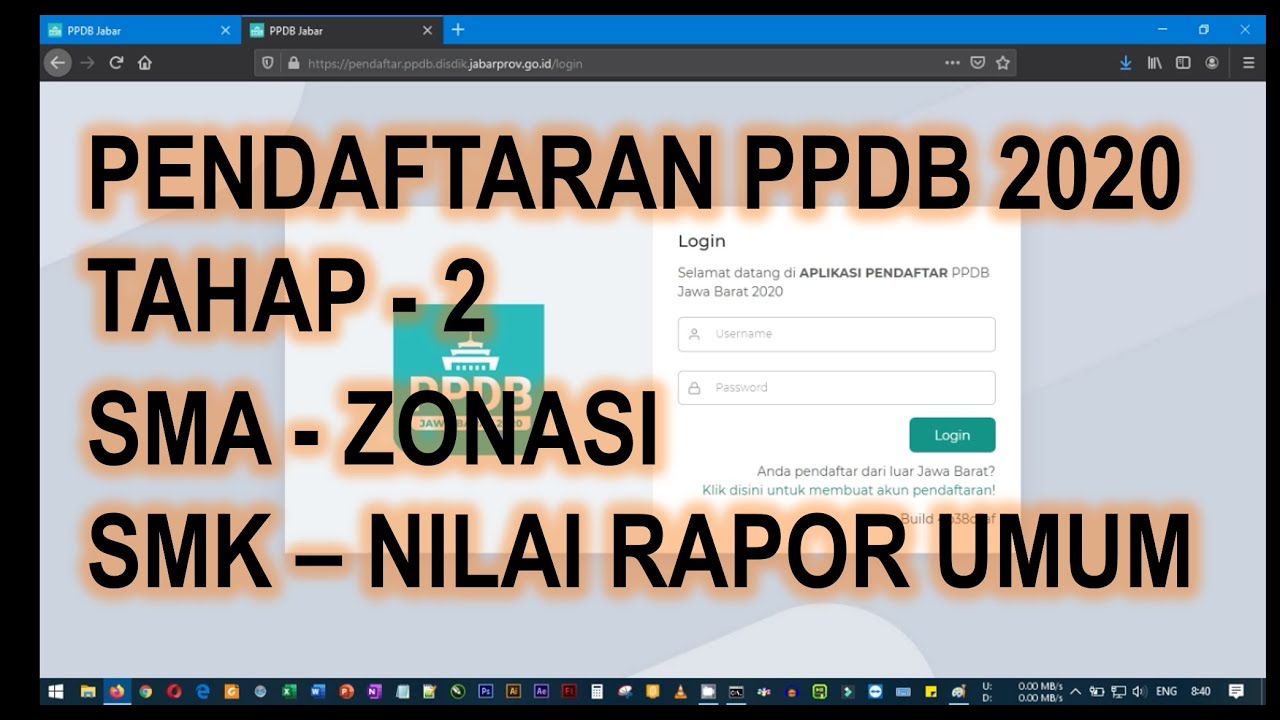This screenshot has width=1280, height=720.
Task: Open the Firefox account icon
Action: pos(1212,62)
